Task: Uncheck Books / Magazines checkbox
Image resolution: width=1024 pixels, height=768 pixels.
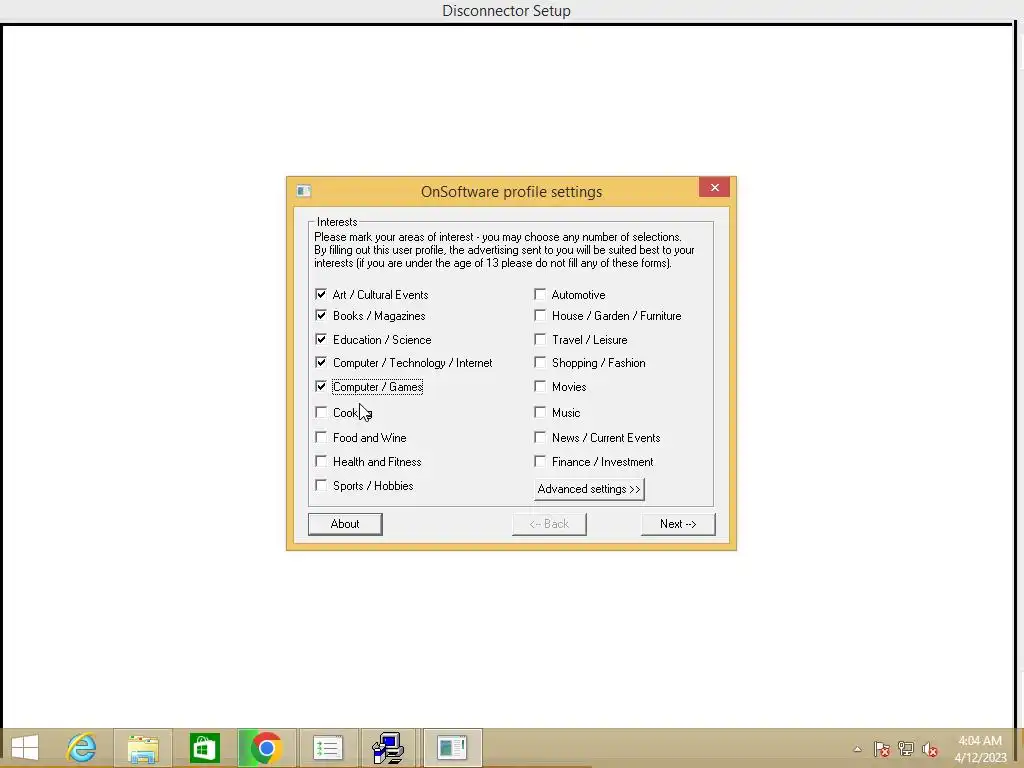Action: (x=321, y=315)
